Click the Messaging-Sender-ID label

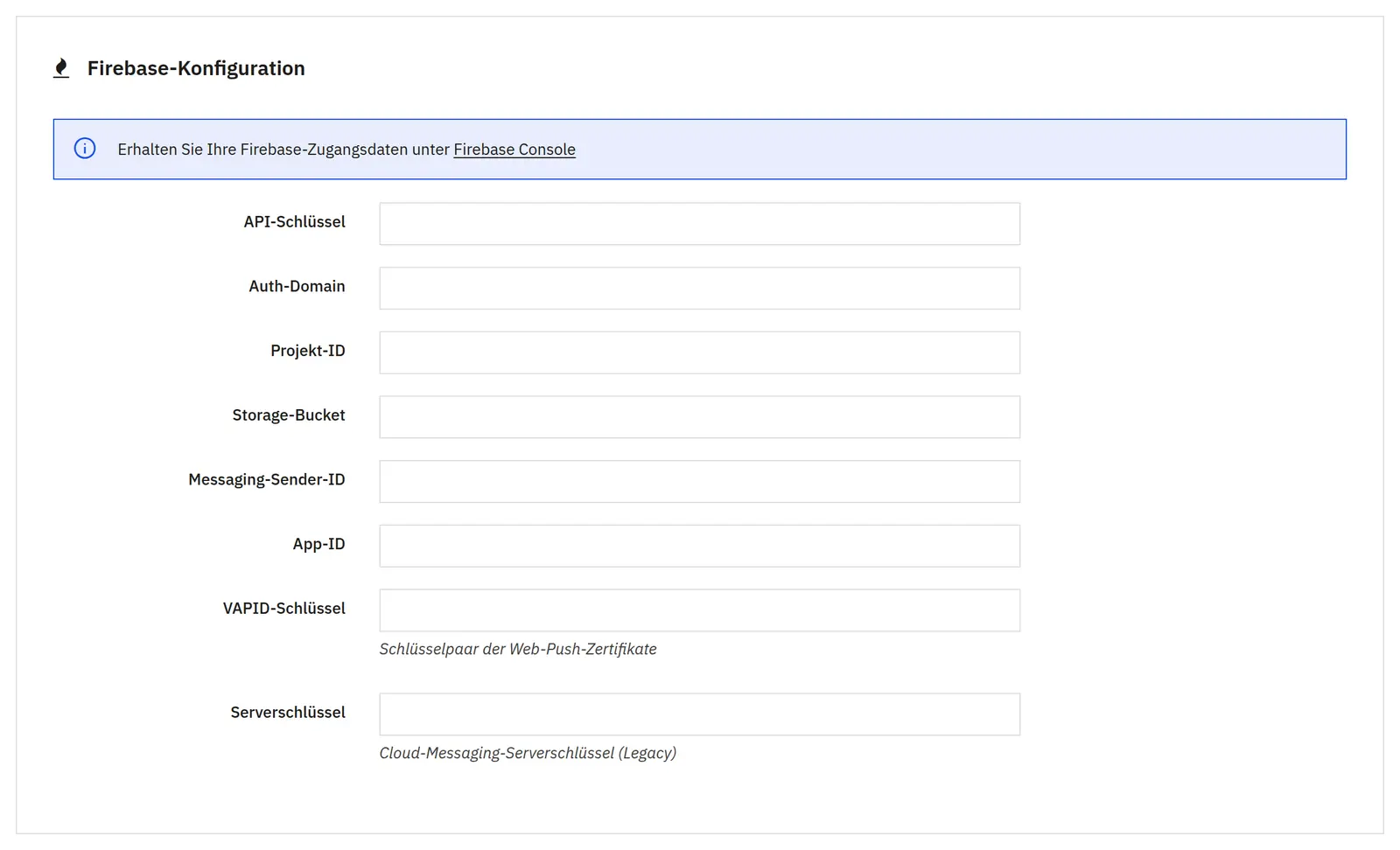pyautogui.click(x=267, y=479)
